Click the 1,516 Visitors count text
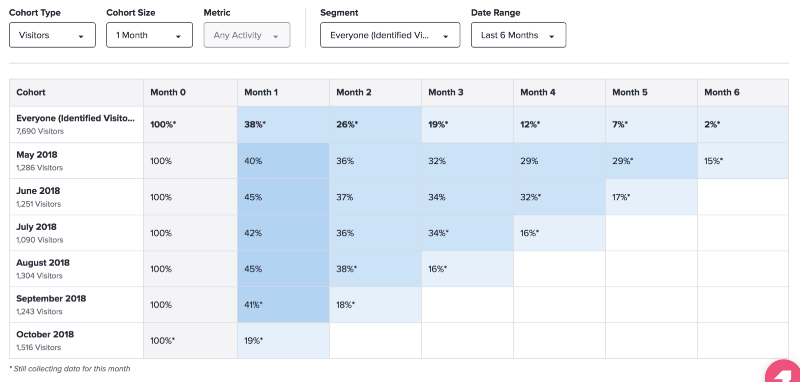Image resolution: width=800 pixels, height=382 pixels. click(39, 347)
